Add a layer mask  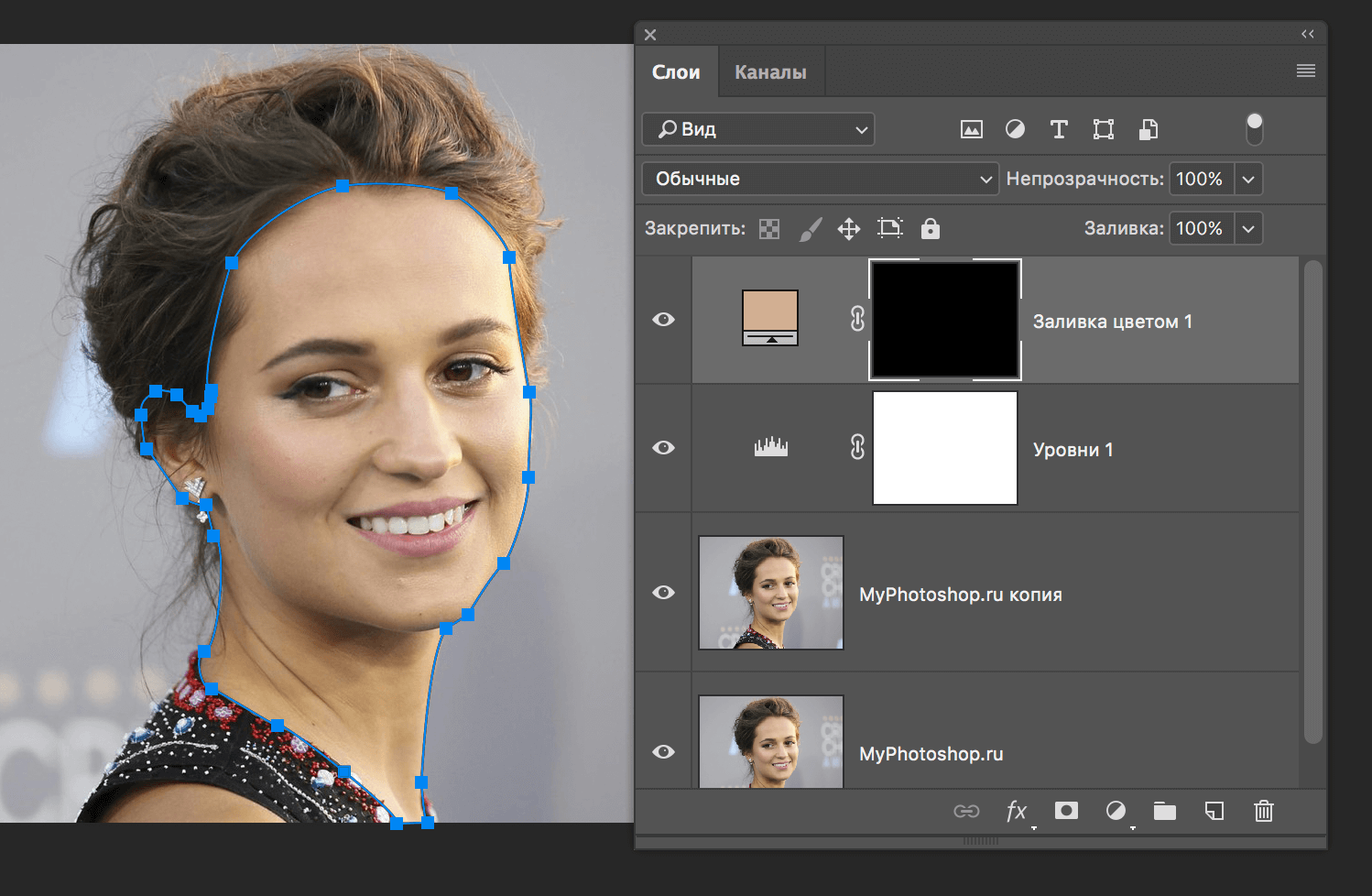1066,811
